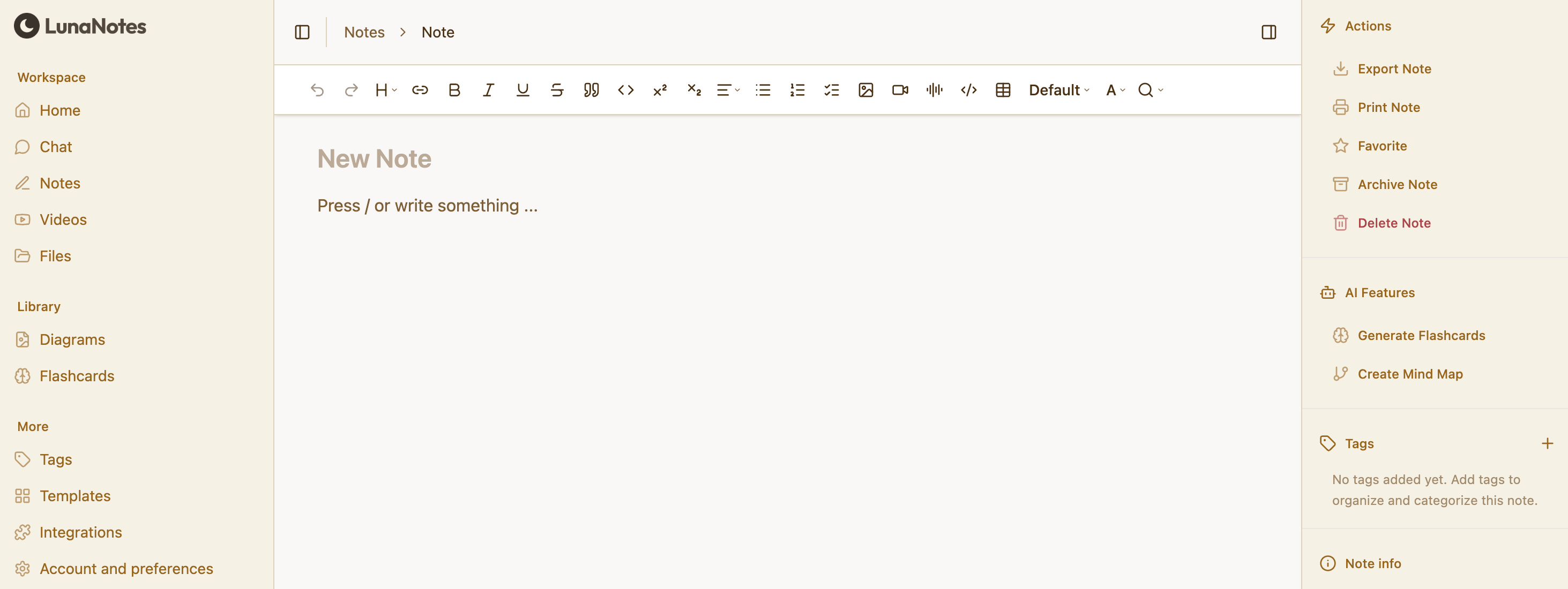Insert a video with the camera icon

click(900, 90)
